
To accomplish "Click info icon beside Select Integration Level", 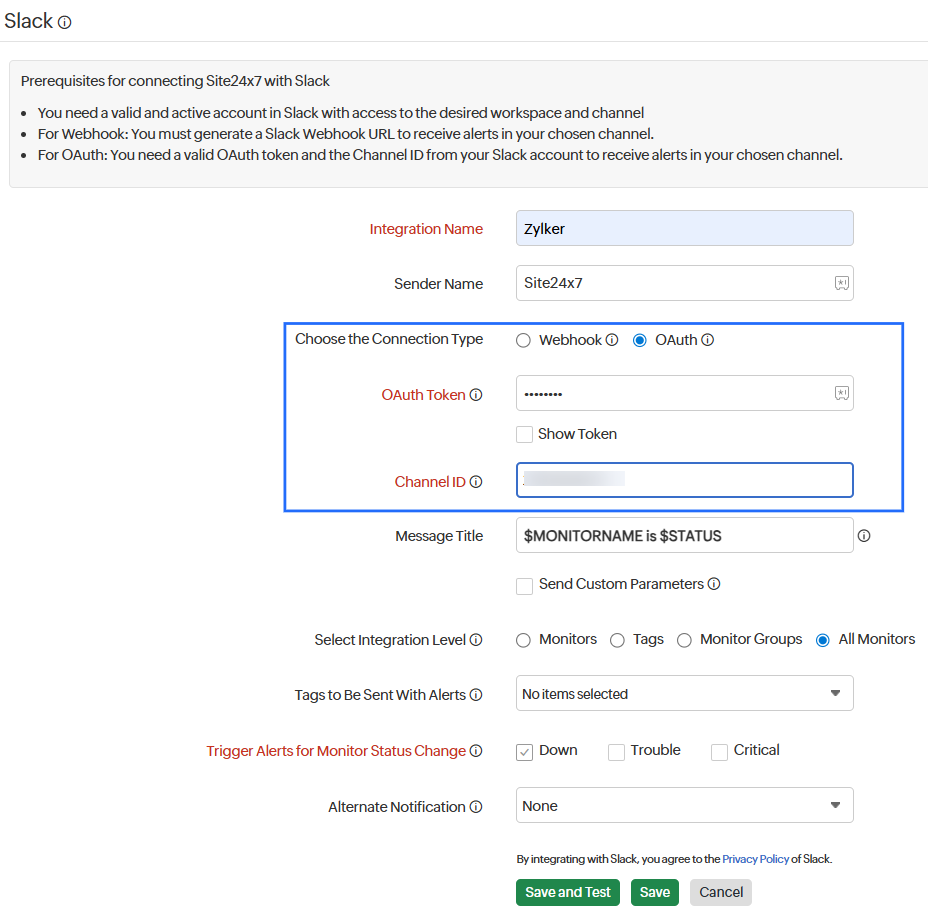I will (x=478, y=639).
